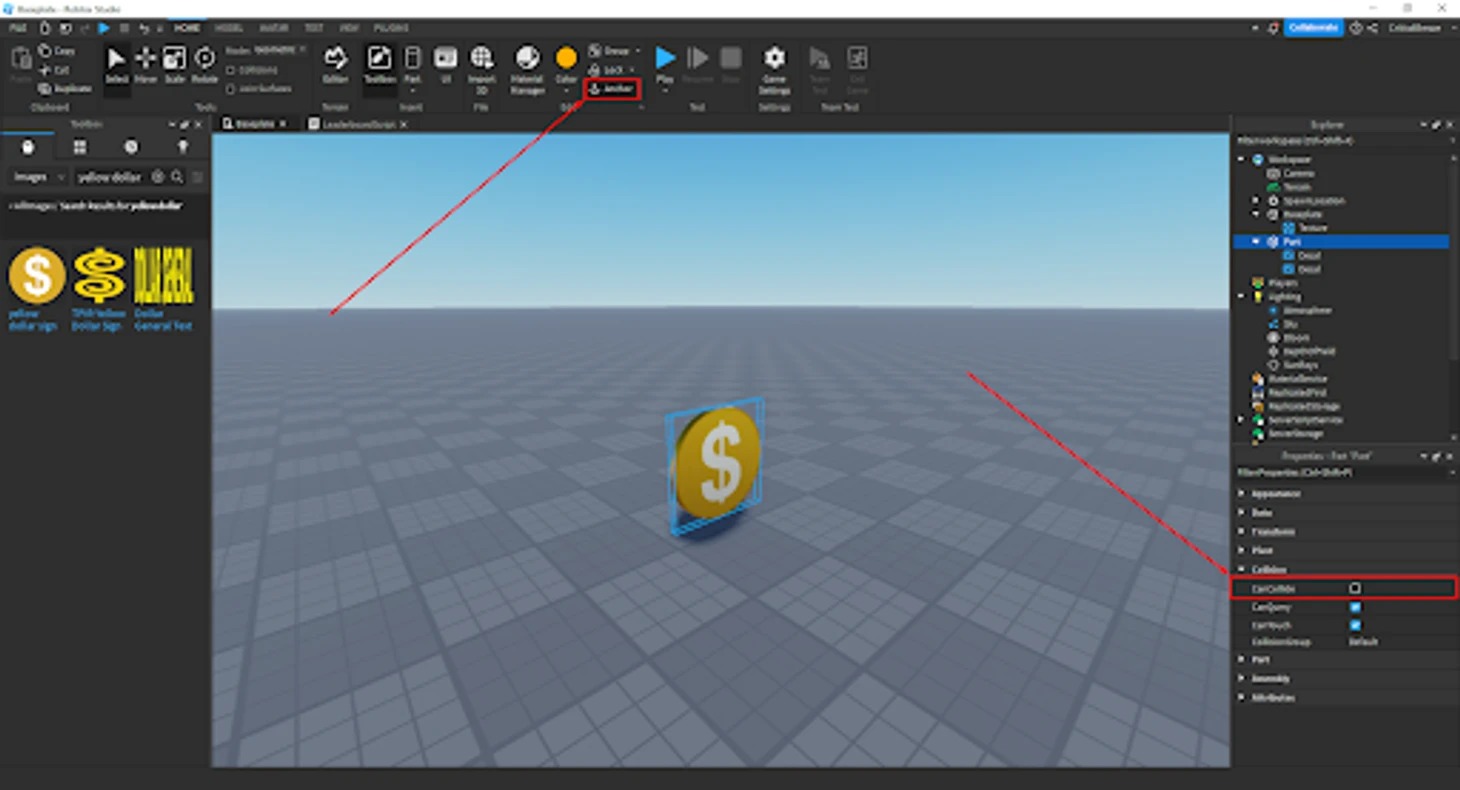Expand the Transform properties section
This screenshot has height=790, width=1460.
pos(1242,531)
